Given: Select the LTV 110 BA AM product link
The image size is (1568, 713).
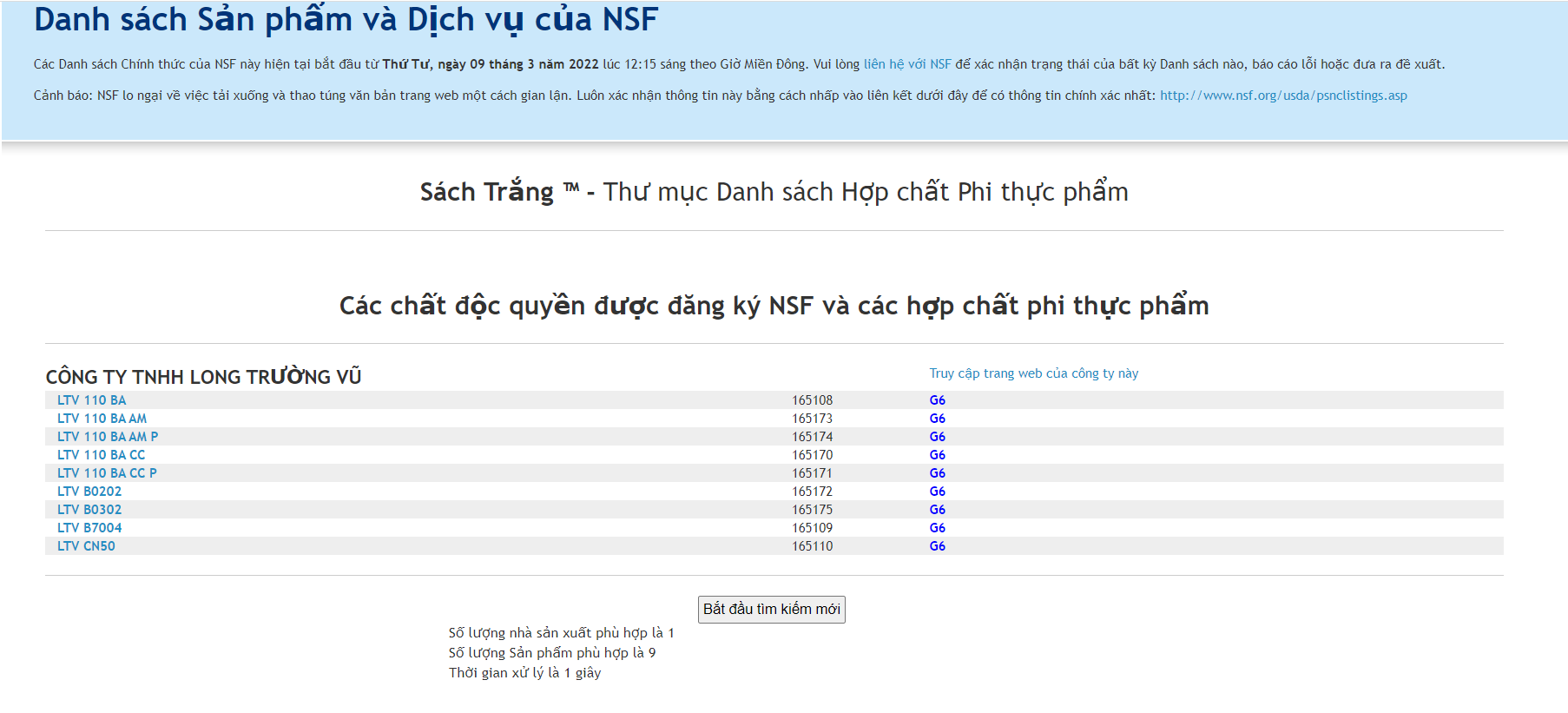Looking at the screenshot, I should pos(102,419).
